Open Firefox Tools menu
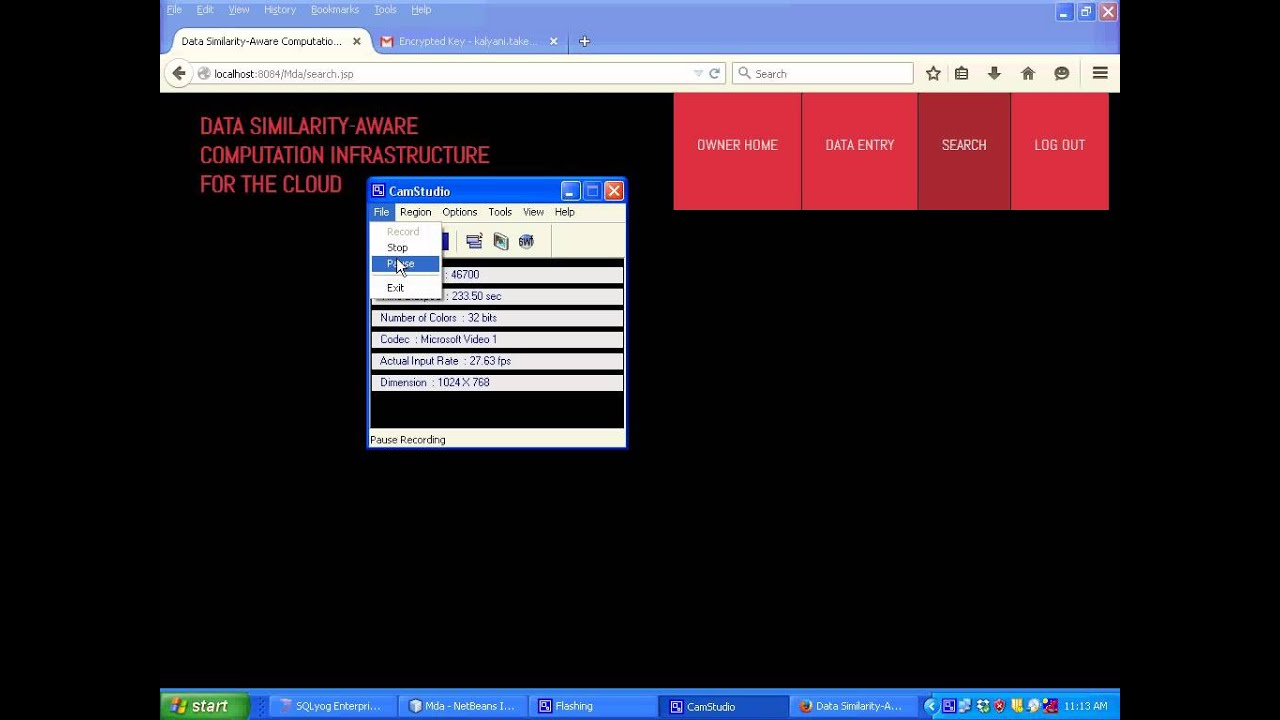The height and width of the screenshot is (720, 1280). click(385, 9)
